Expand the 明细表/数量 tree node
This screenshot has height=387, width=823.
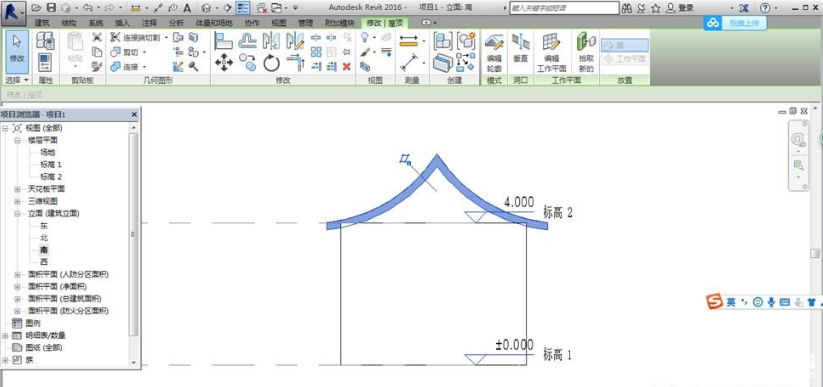point(5,336)
